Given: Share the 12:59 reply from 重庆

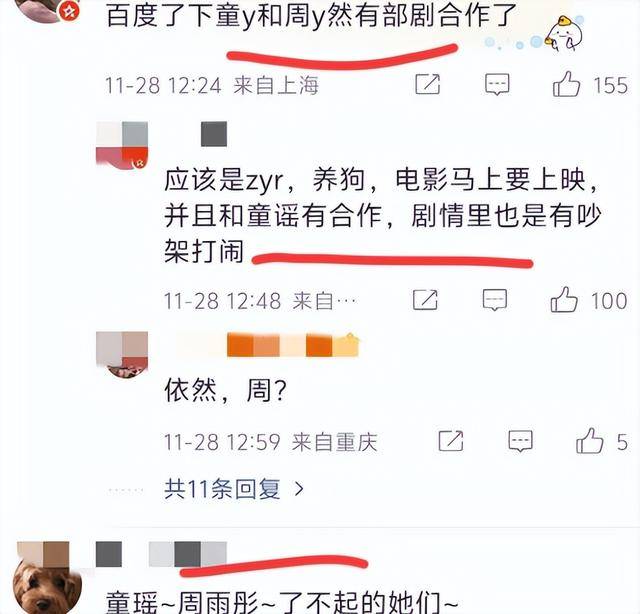Looking at the screenshot, I should tap(451, 441).
